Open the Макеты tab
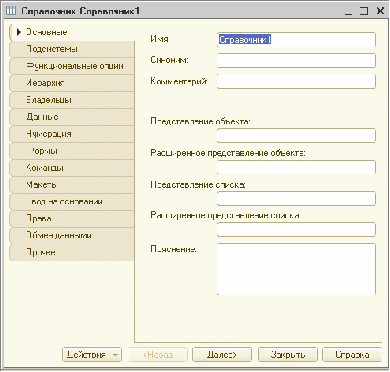Image resolution: width=390 pixels, height=372 pixels. tap(72, 185)
